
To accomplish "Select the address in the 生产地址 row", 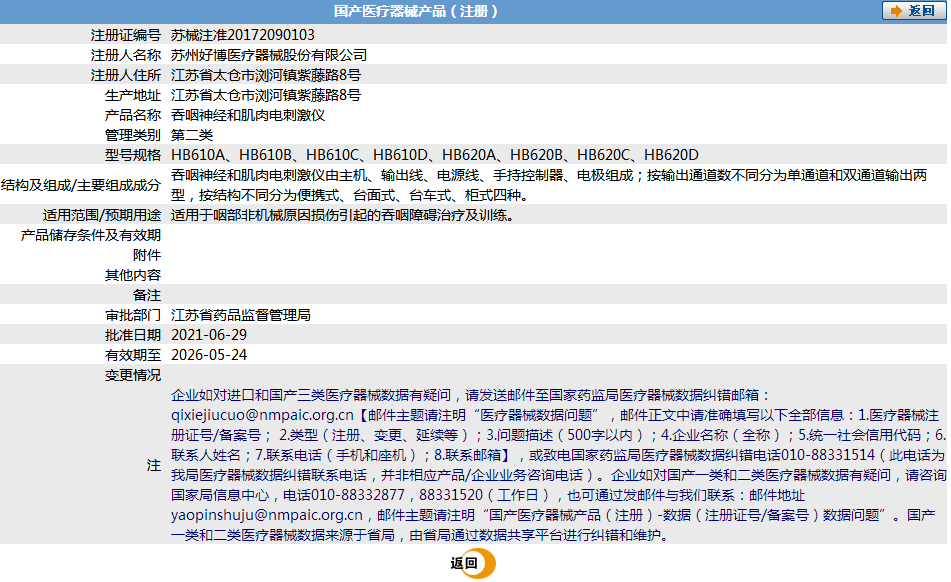I will coord(266,95).
